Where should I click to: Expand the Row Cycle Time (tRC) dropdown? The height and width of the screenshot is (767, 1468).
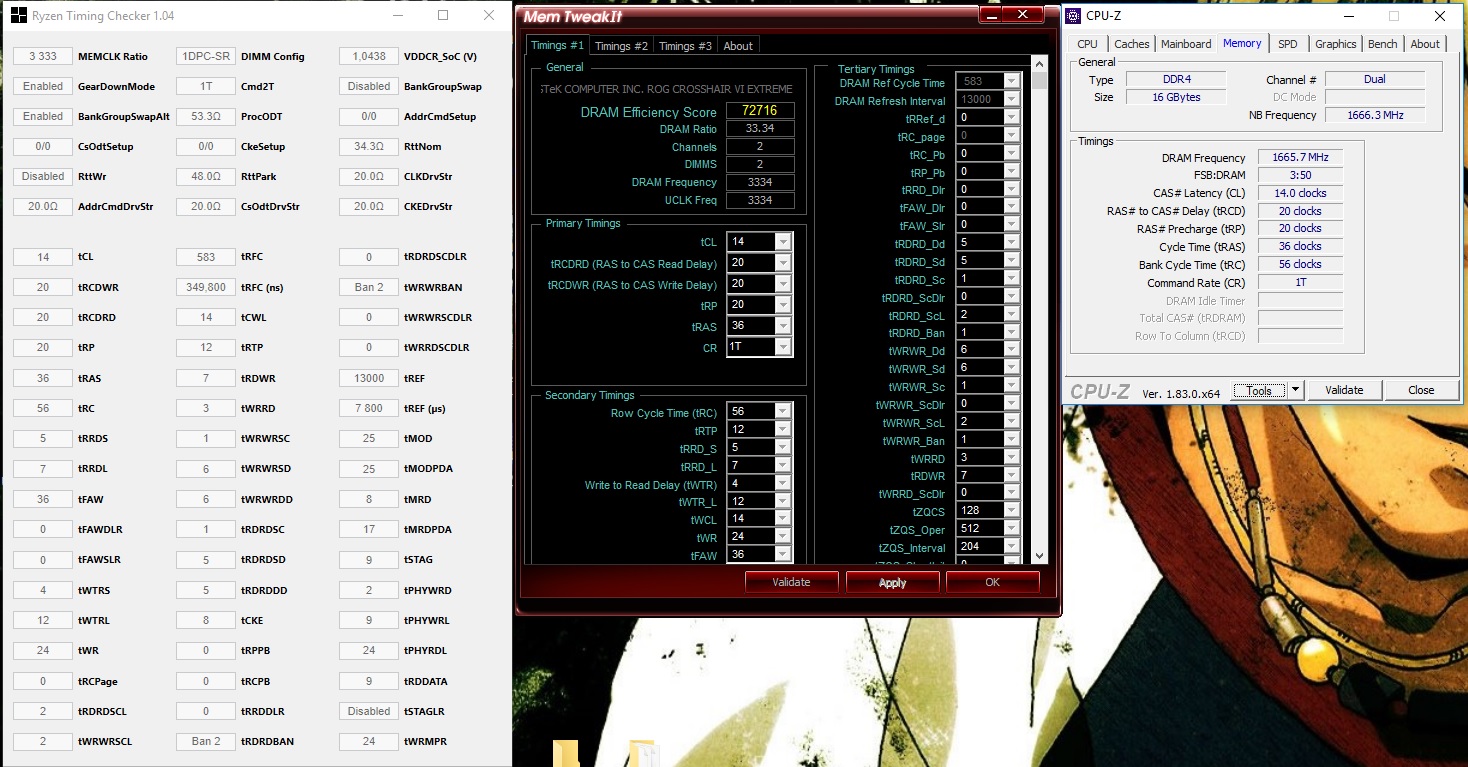(x=783, y=411)
